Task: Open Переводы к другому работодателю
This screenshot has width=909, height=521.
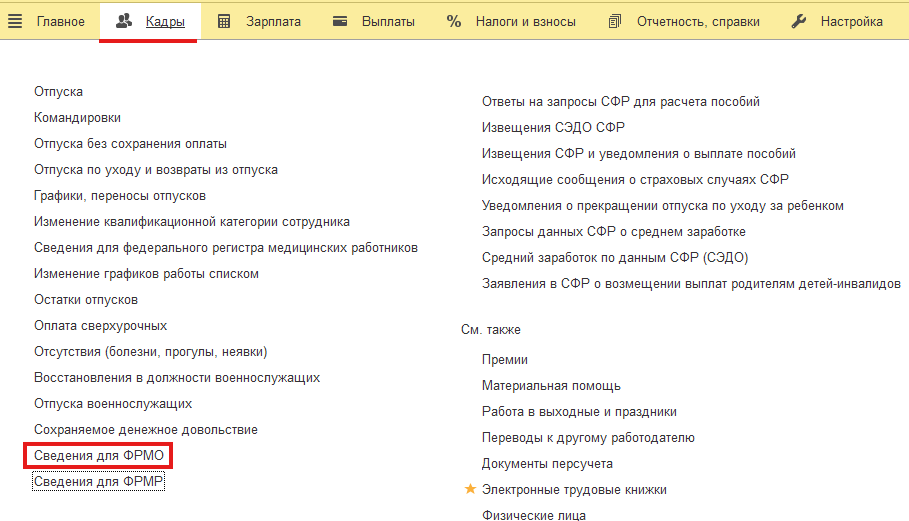Action: (x=588, y=438)
